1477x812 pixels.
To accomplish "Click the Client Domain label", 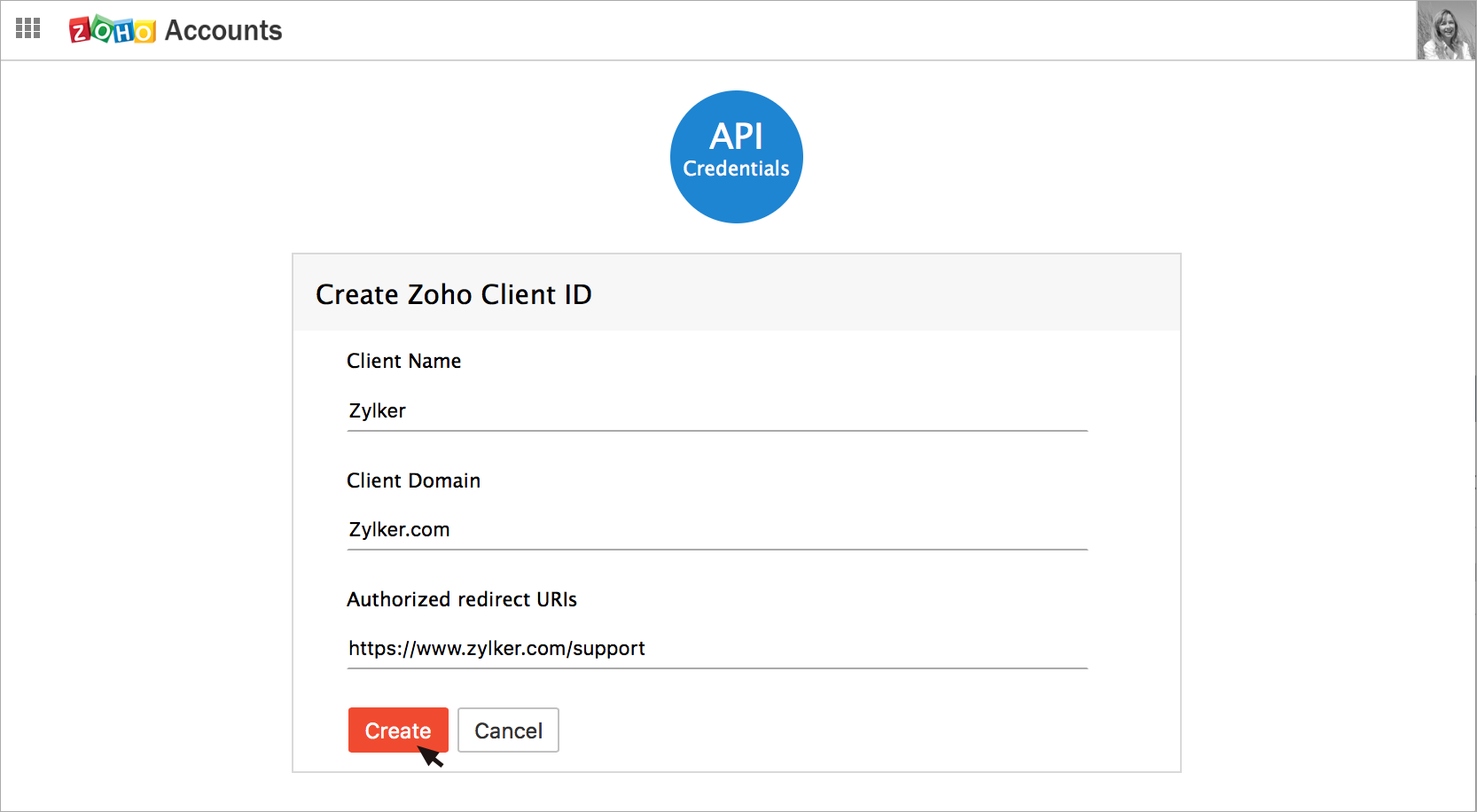I will [x=413, y=480].
